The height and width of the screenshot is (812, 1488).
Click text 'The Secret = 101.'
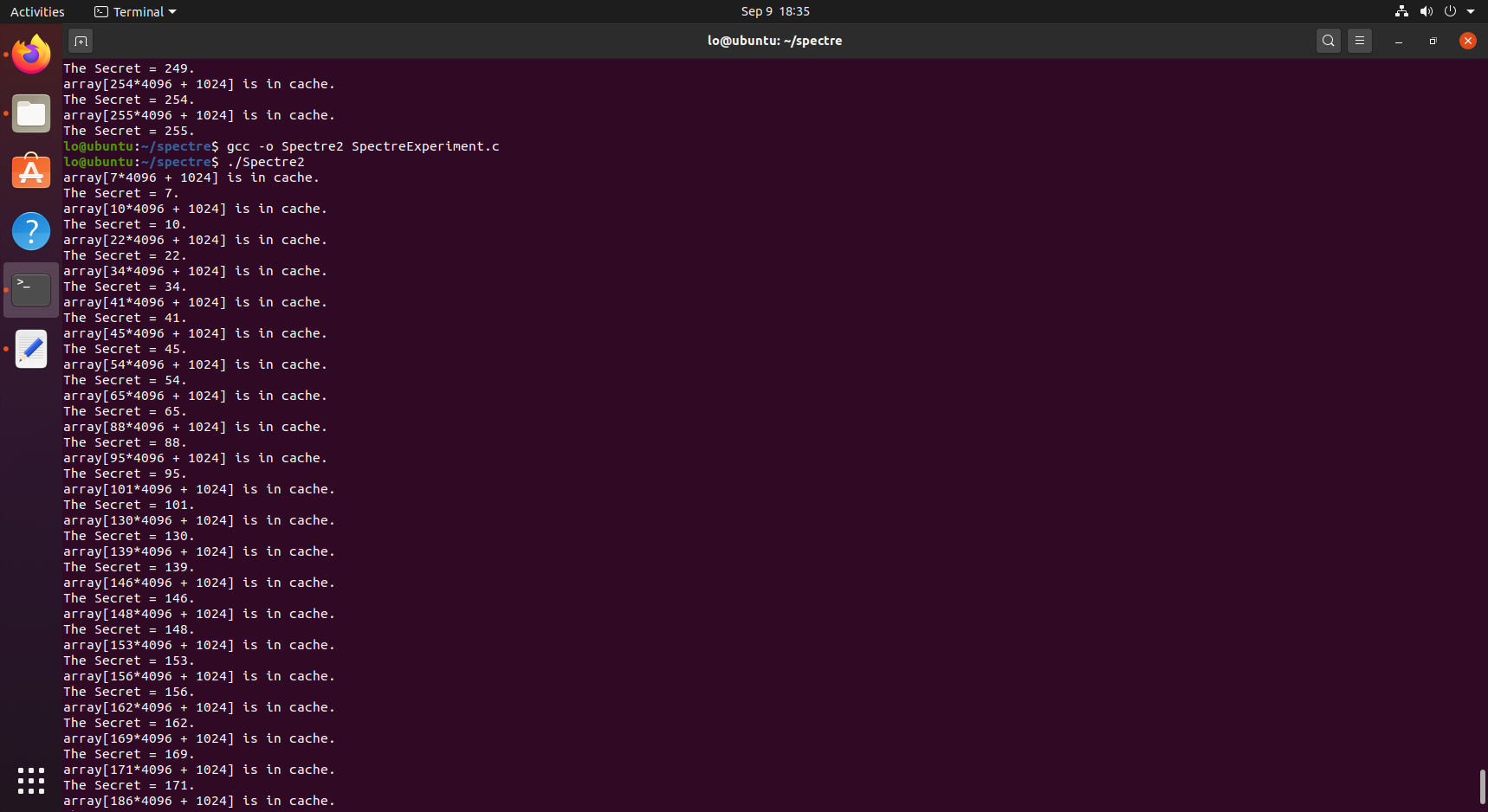tap(129, 505)
